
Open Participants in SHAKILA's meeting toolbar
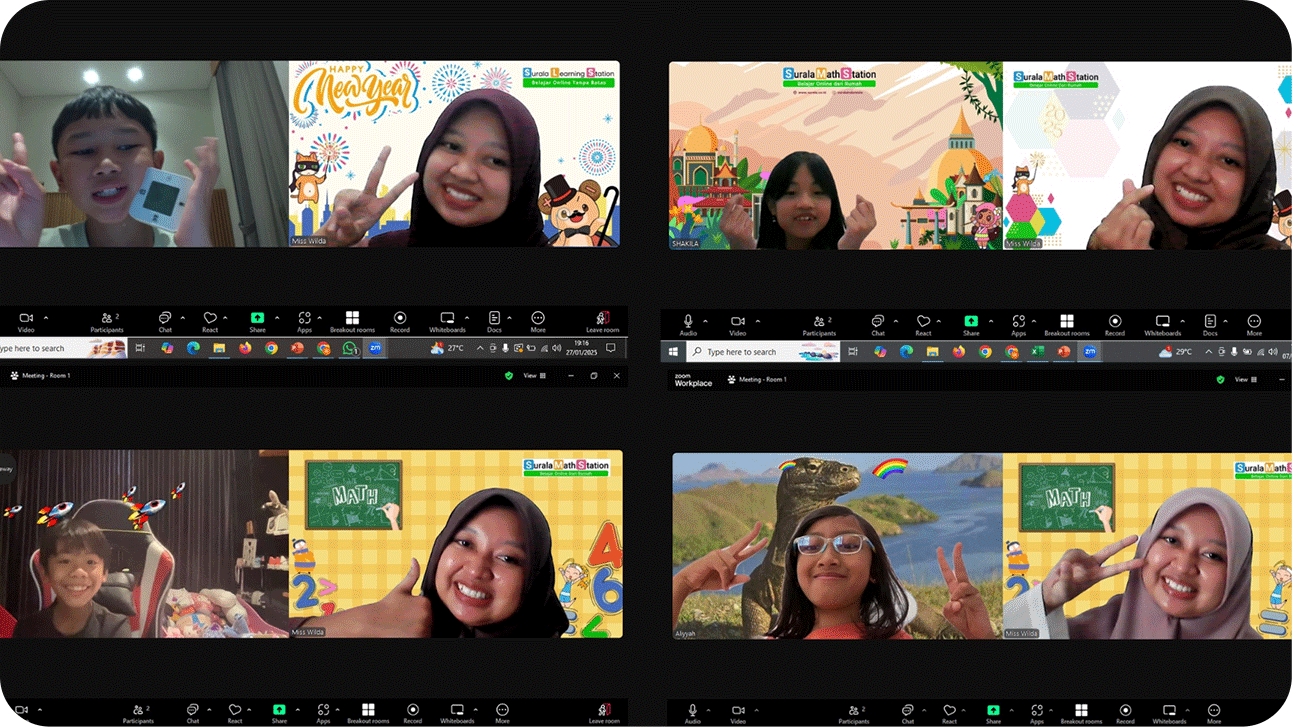coord(819,324)
